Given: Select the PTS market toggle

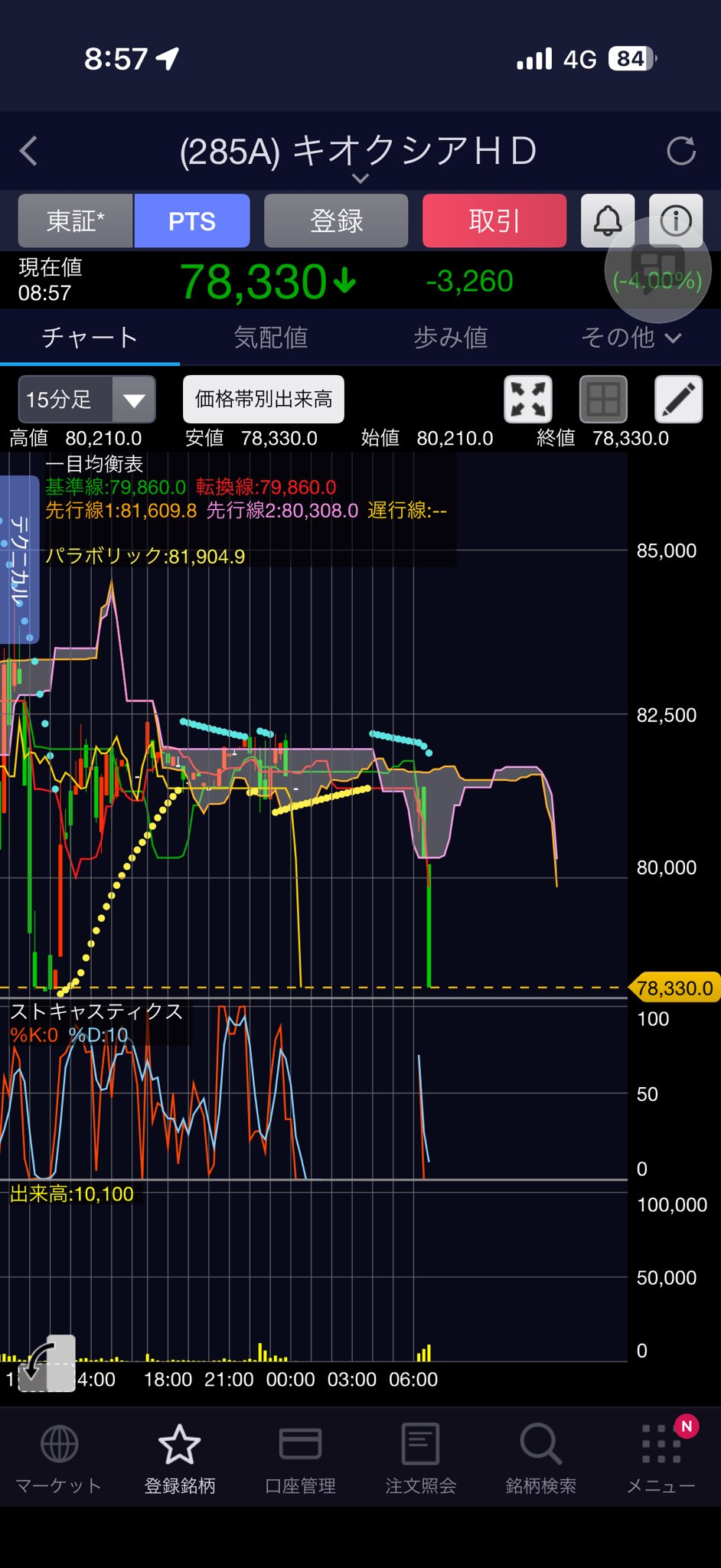Looking at the screenshot, I should [192, 220].
